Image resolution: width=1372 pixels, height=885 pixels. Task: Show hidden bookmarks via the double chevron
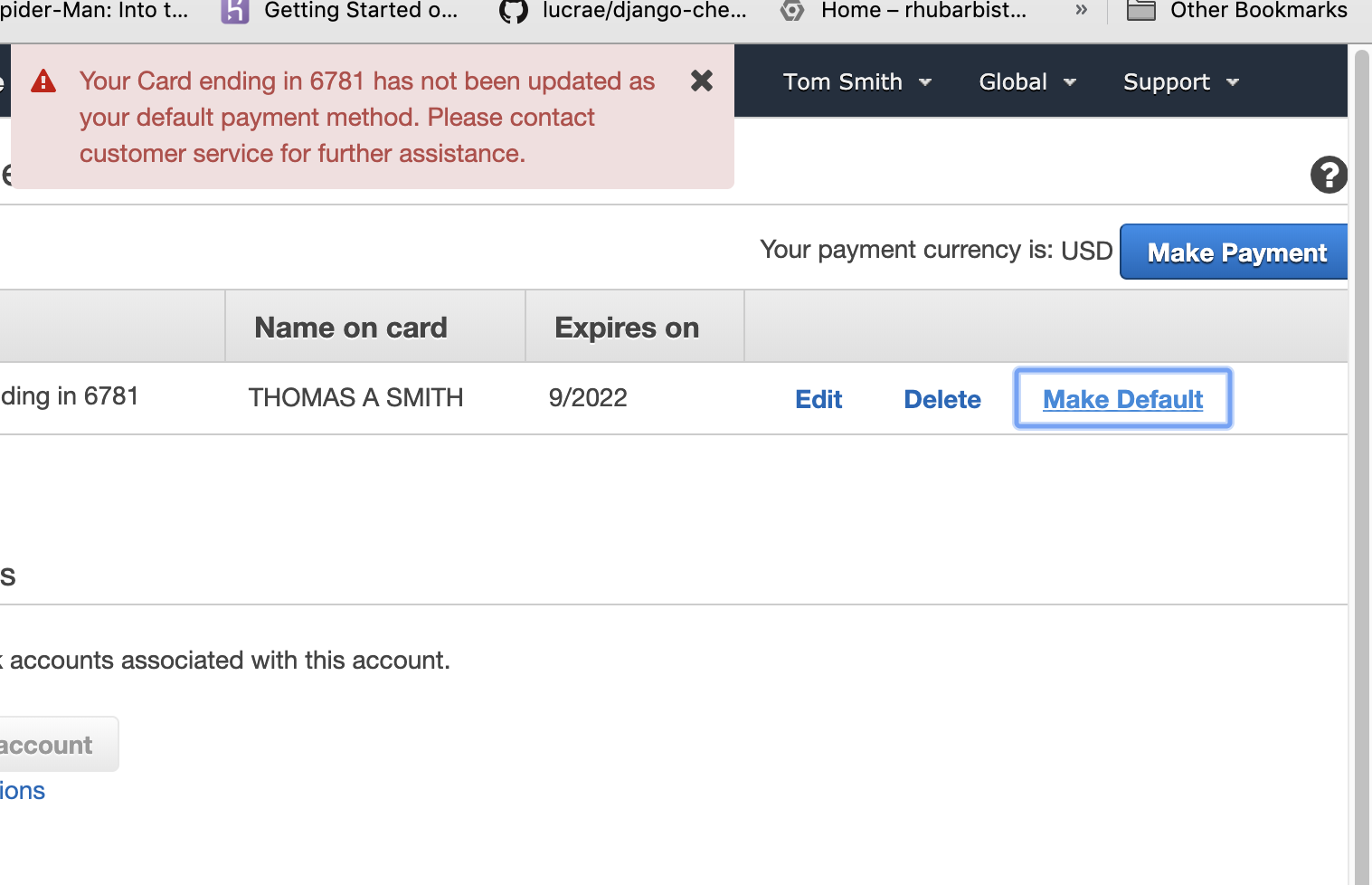pos(1081,11)
